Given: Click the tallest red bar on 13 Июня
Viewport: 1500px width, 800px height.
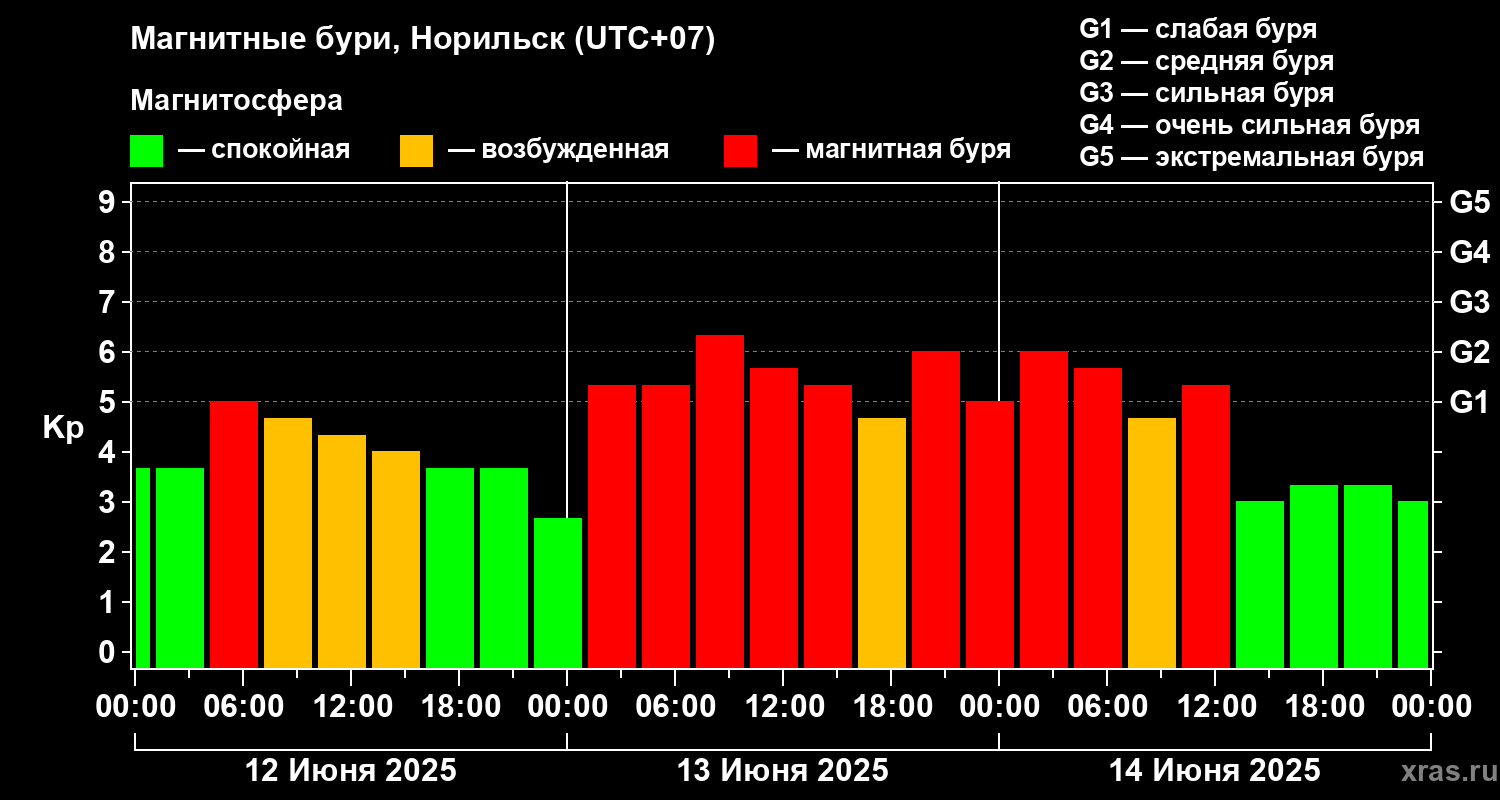Looking at the screenshot, I should [x=720, y=501].
